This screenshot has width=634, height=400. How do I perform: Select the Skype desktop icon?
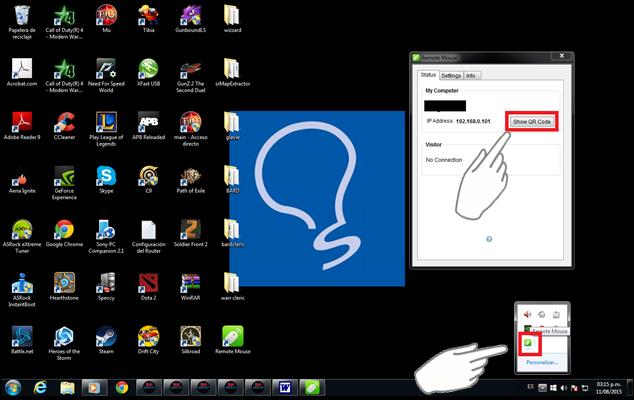106,180
